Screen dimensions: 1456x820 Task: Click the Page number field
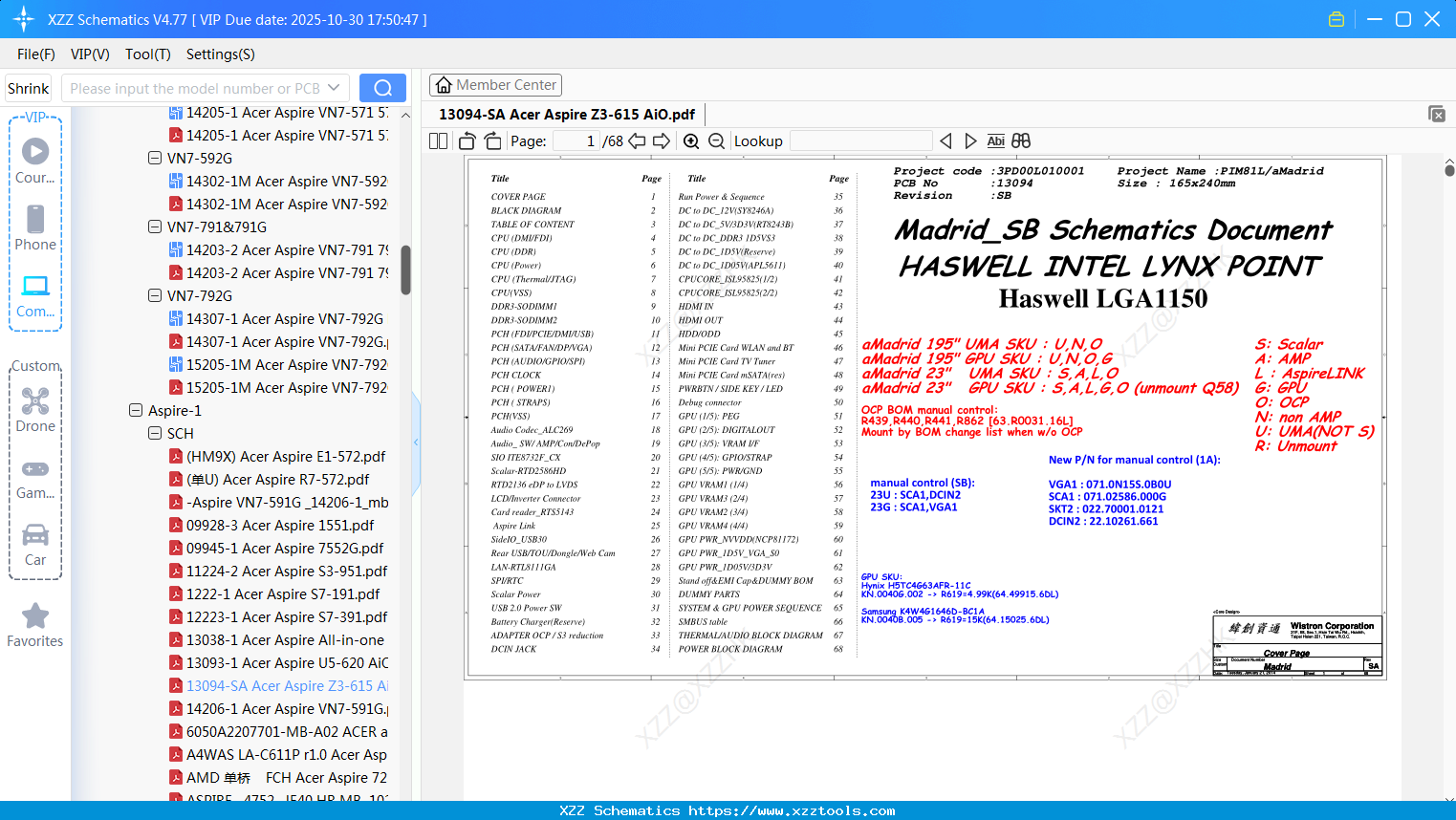click(x=576, y=141)
